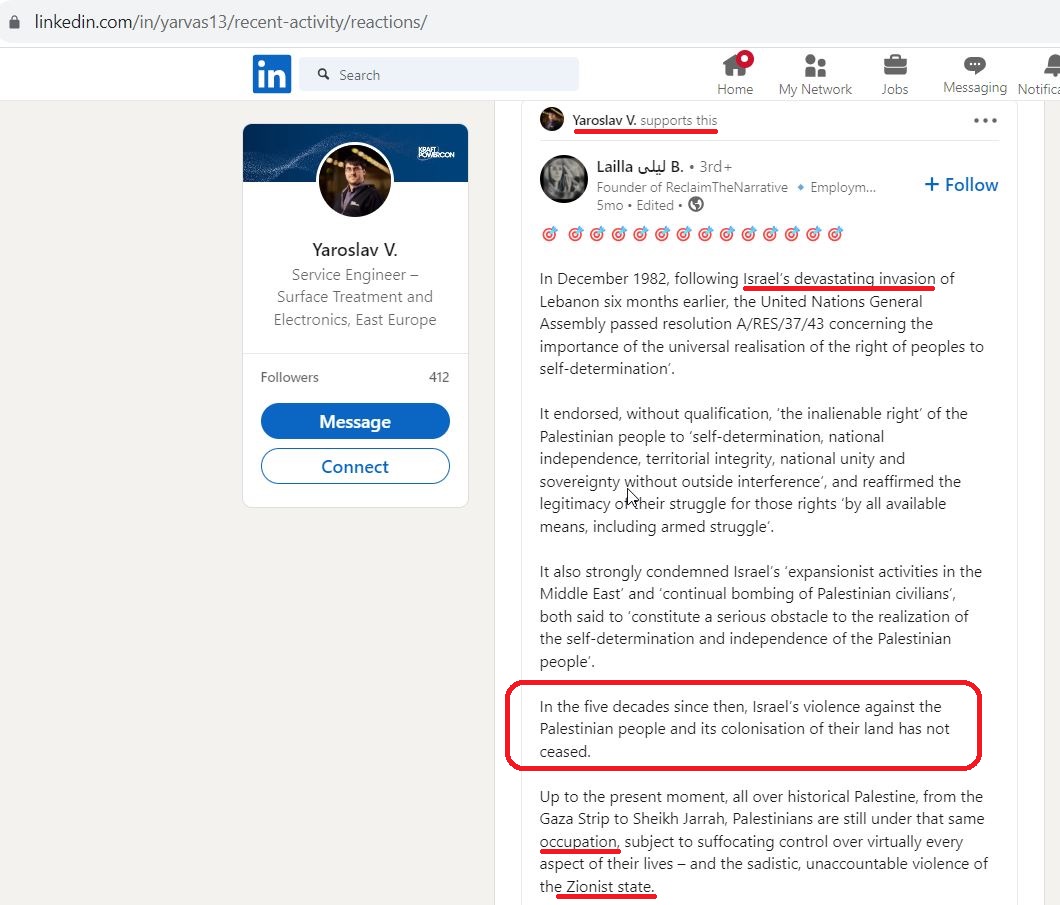Click the paragraph starting 'It also strongly condemned'

[x=761, y=616]
